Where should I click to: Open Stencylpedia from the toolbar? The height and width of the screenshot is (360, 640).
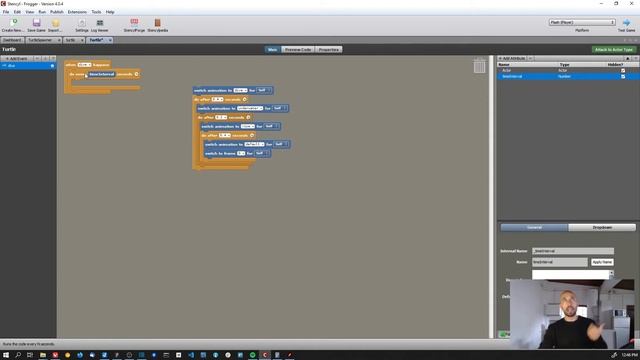[x=158, y=24]
